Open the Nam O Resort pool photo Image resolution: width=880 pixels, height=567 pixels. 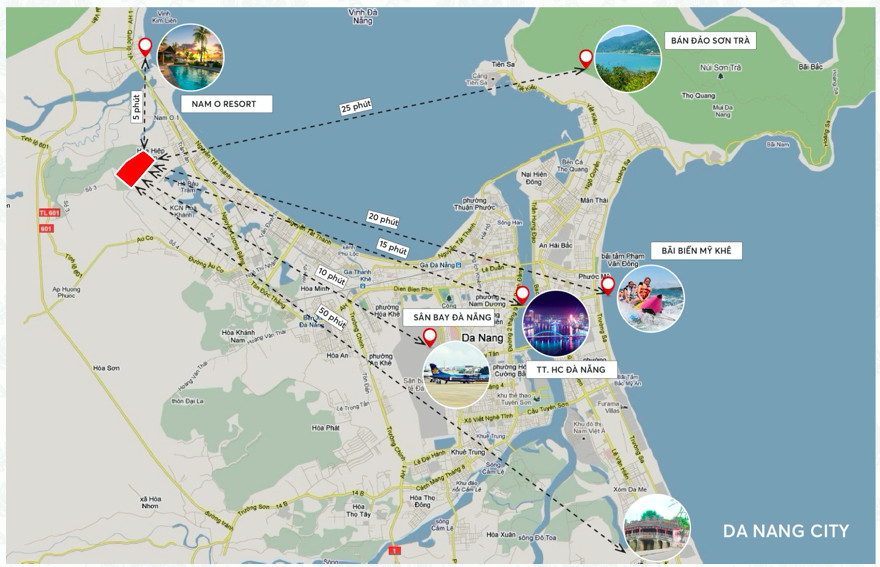190,57
